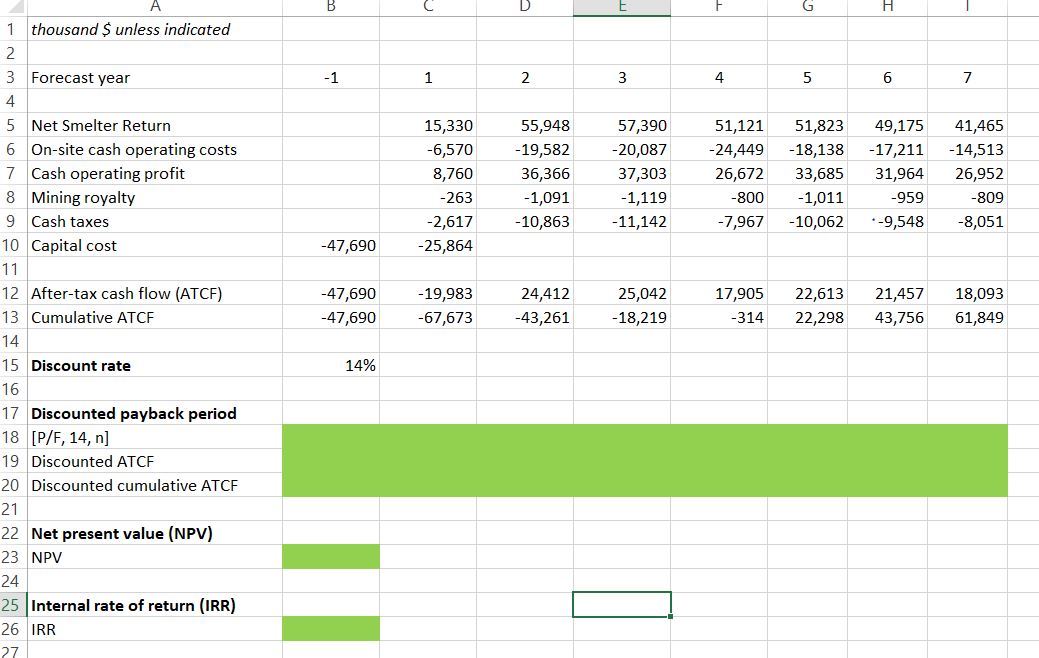Select the cell showing 55,948
This screenshot has height=658, width=1039.
coord(525,125)
